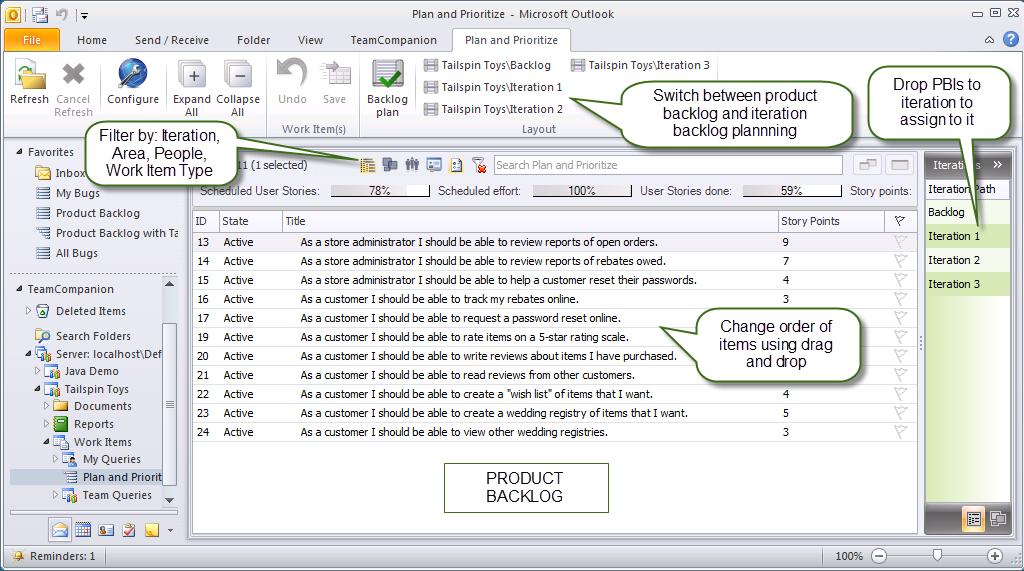1024x571 pixels.
Task: Expand the Team Queries node
Action: click(56, 495)
